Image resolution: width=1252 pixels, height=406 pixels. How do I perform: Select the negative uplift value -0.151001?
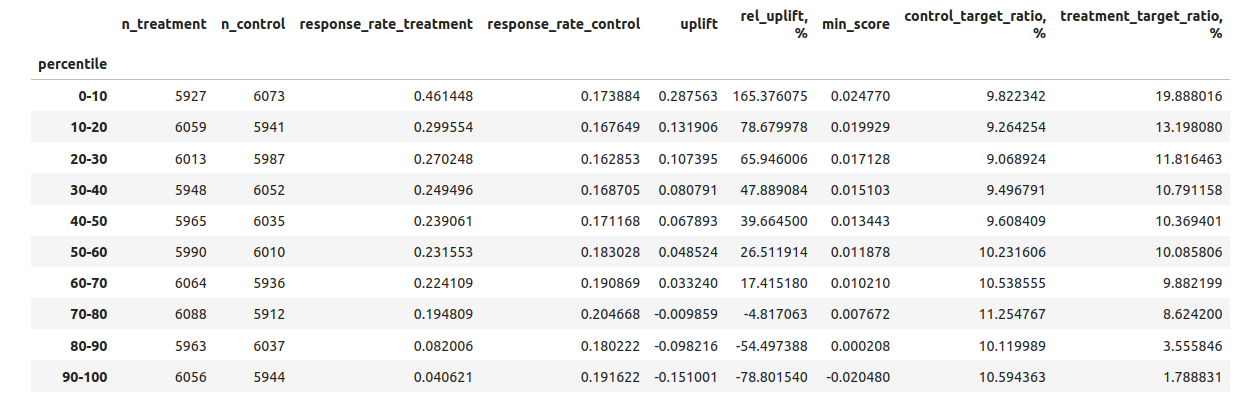tap(686, 377)
